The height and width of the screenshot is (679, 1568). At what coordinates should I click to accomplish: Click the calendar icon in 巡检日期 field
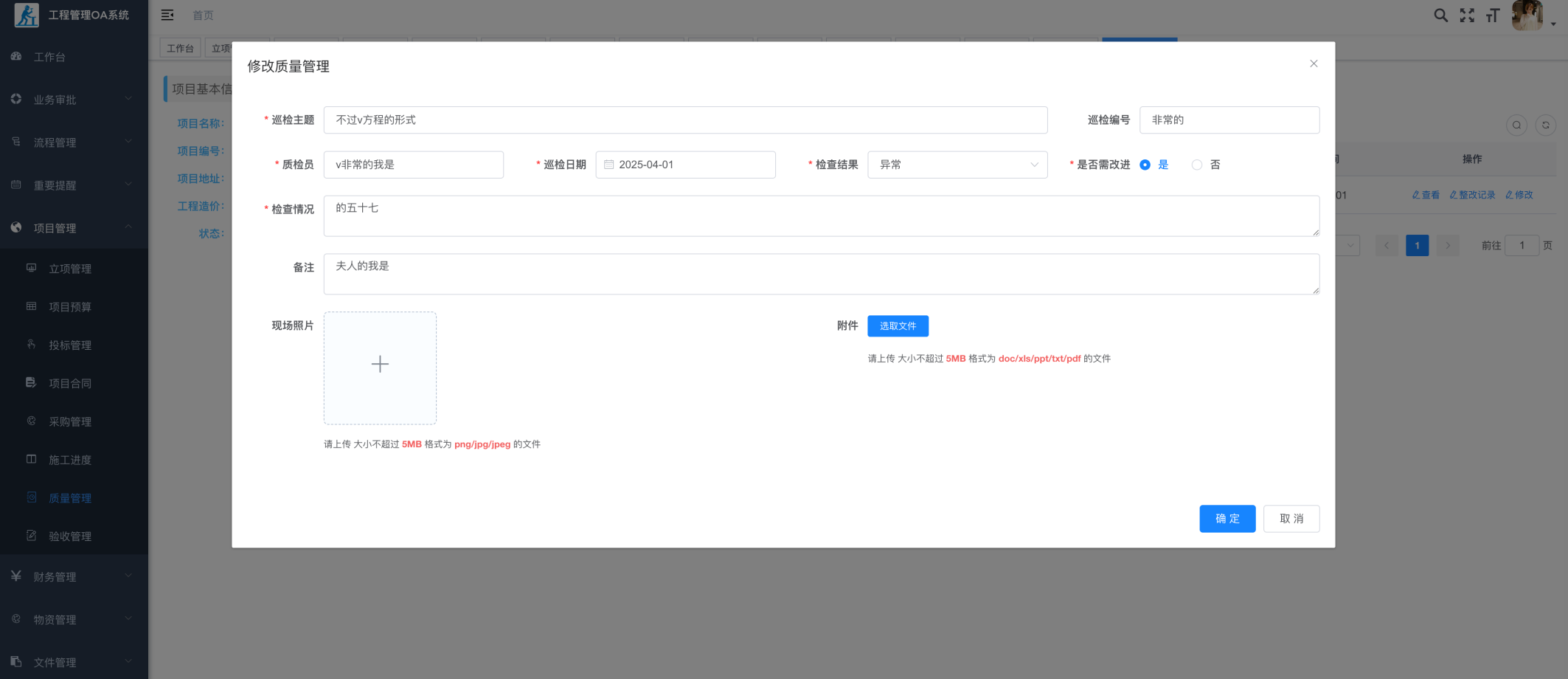(609, 165)
